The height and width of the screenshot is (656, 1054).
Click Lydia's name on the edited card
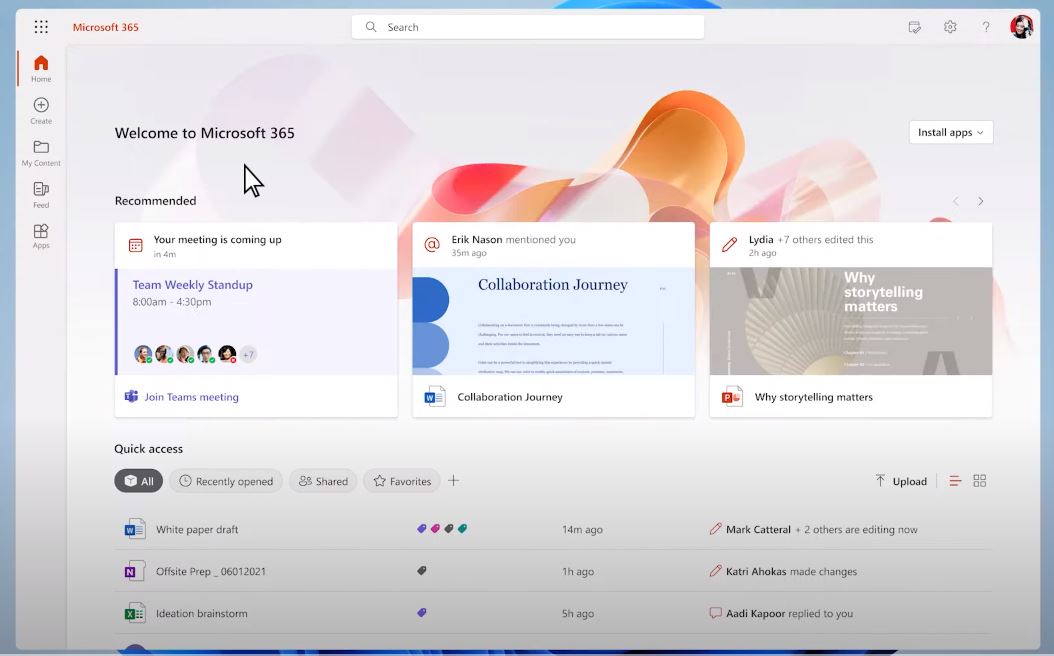(761, 239)
